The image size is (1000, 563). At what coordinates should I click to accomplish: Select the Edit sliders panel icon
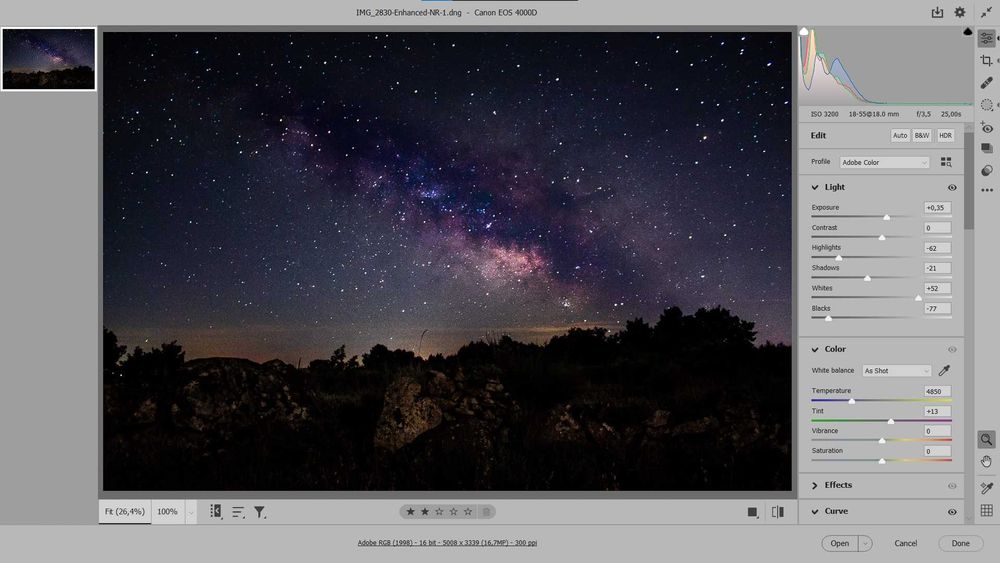coord(987,39)
